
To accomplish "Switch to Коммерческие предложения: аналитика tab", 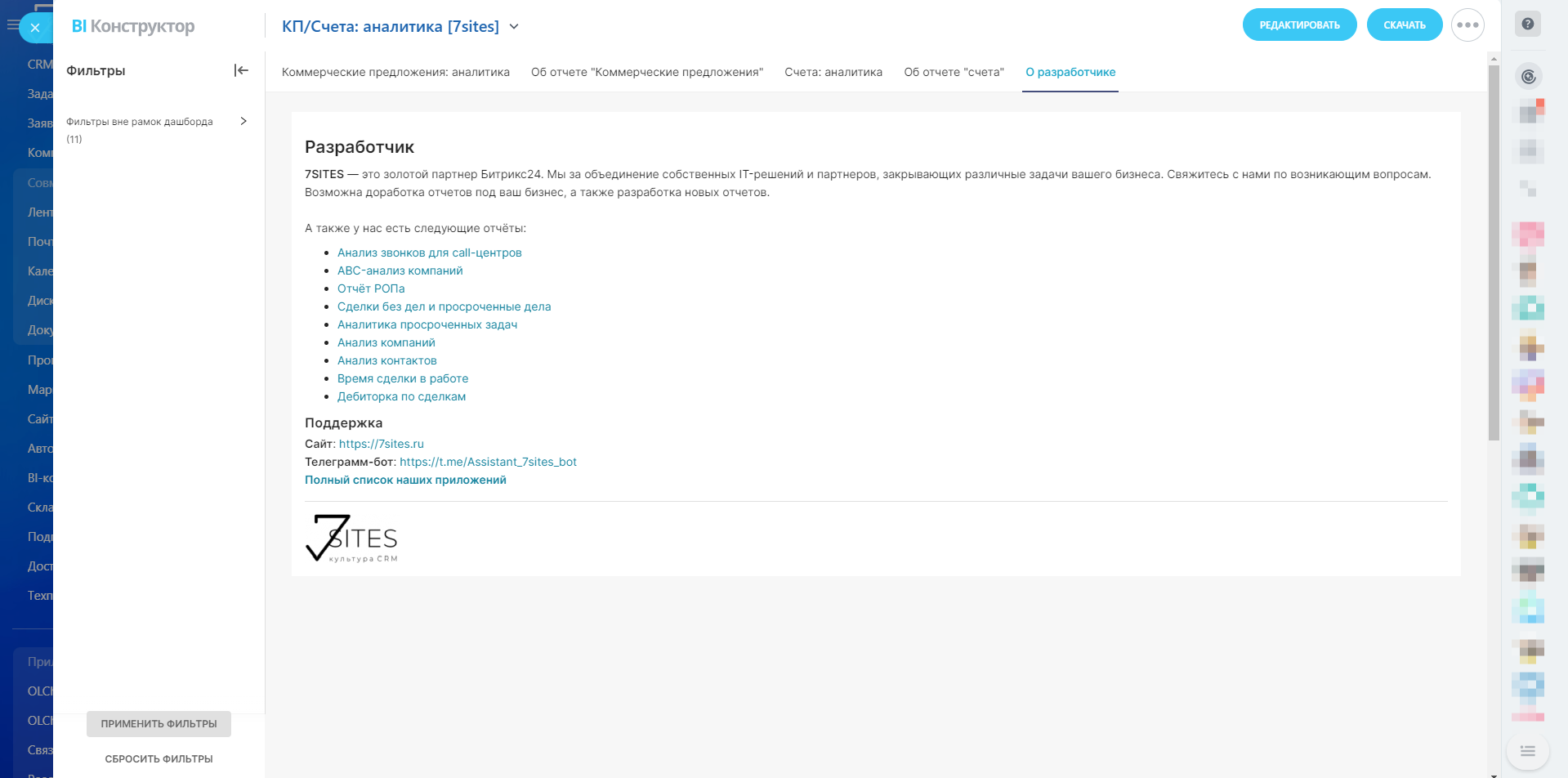I will pos(395,72).
